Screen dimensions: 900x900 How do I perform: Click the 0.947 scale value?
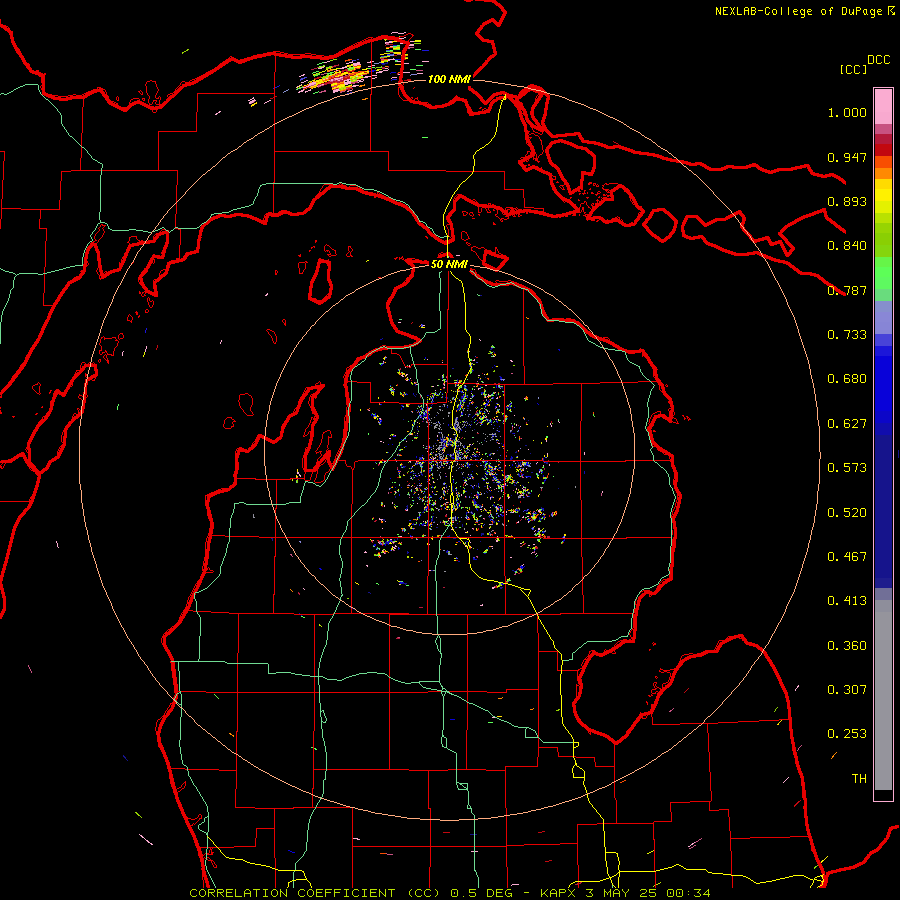click(x=847, y=157)
